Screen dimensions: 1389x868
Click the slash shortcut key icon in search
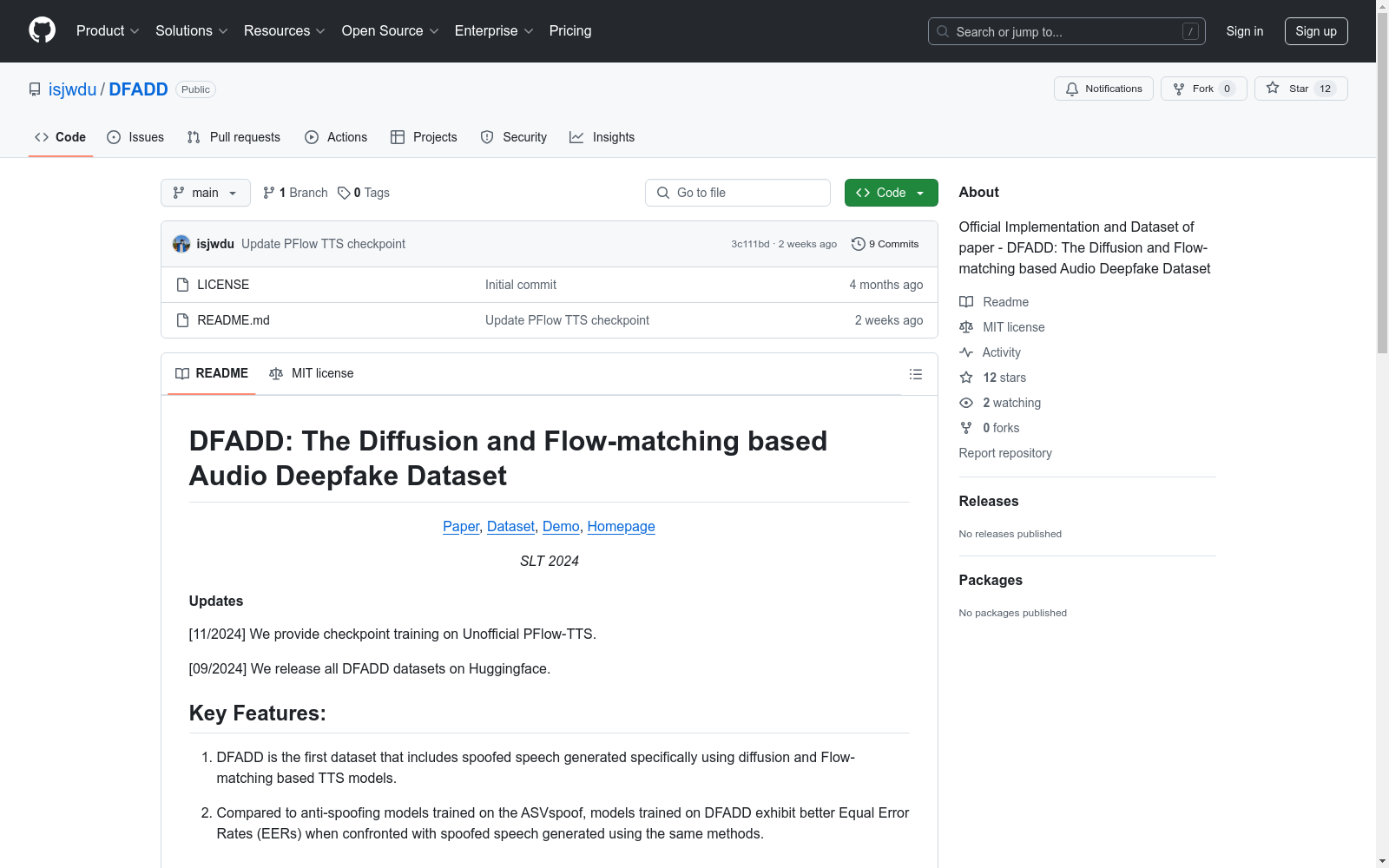point(1190,31)
